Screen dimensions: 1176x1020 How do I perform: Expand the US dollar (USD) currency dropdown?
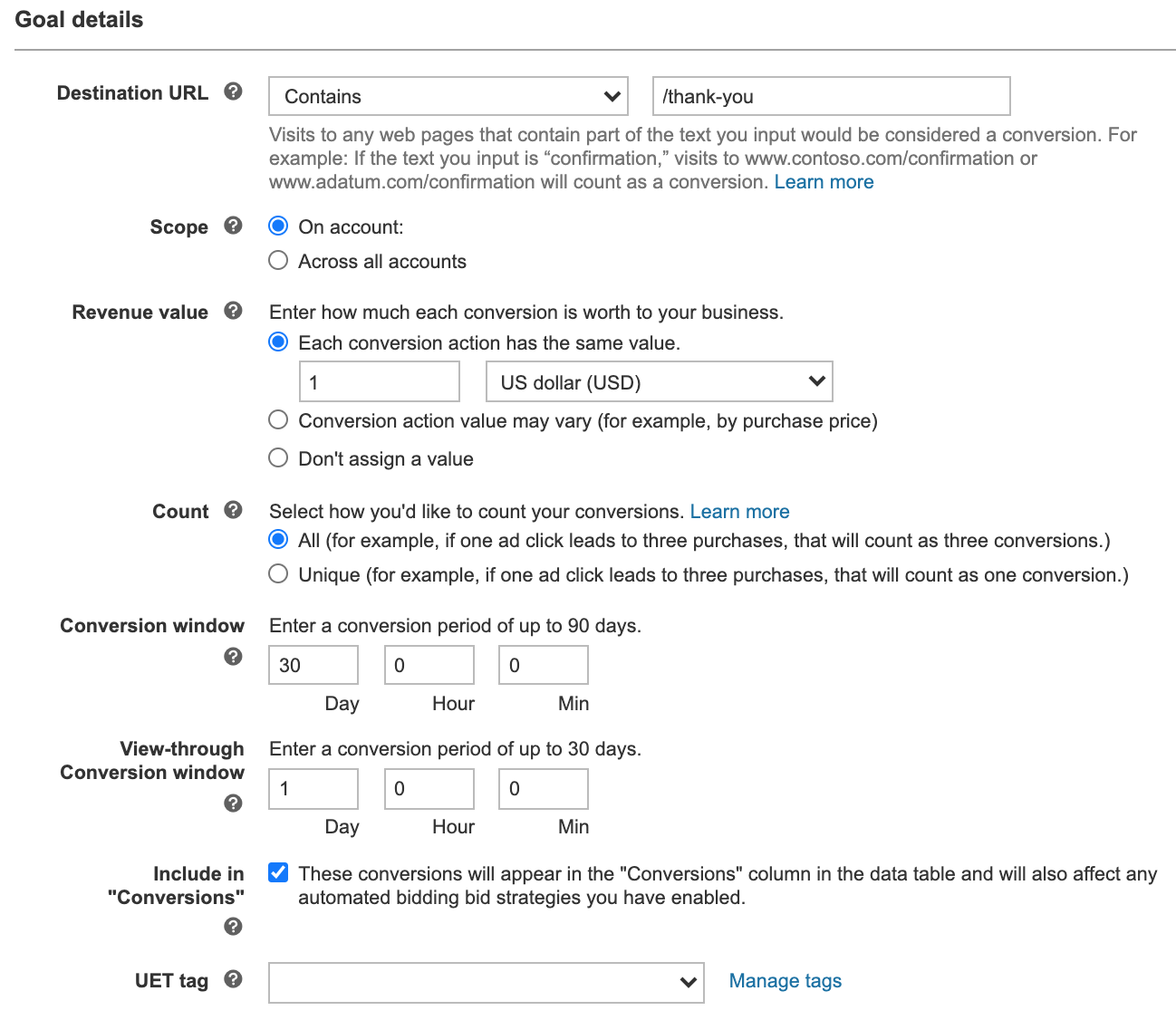coord(660,382)
